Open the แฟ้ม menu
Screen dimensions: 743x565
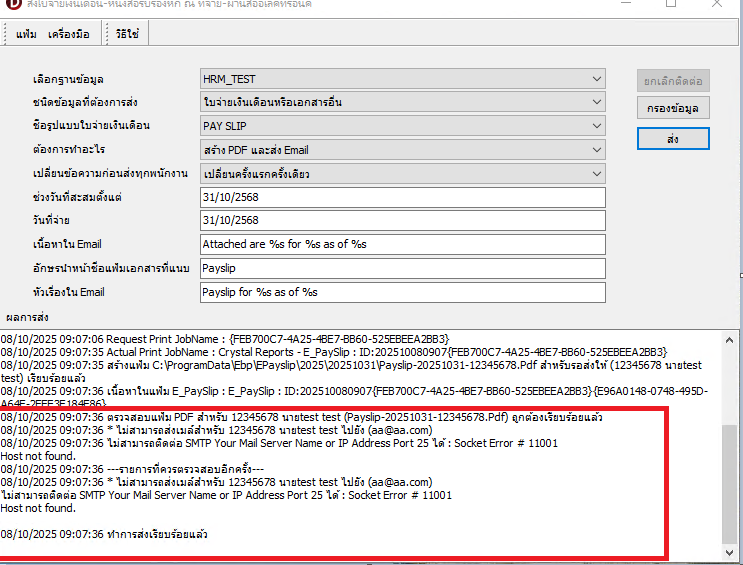tap(27, 35)
